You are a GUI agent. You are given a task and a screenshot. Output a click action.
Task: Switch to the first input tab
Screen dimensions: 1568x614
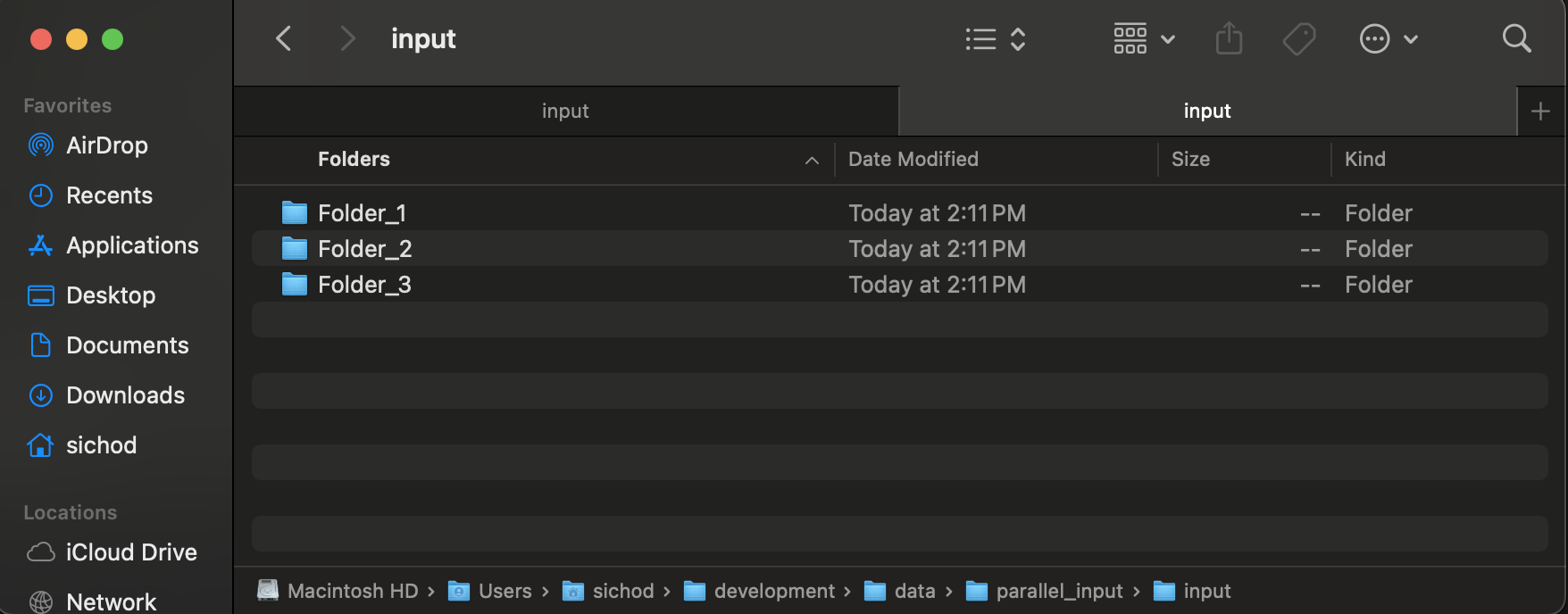(x=565, y=111)
